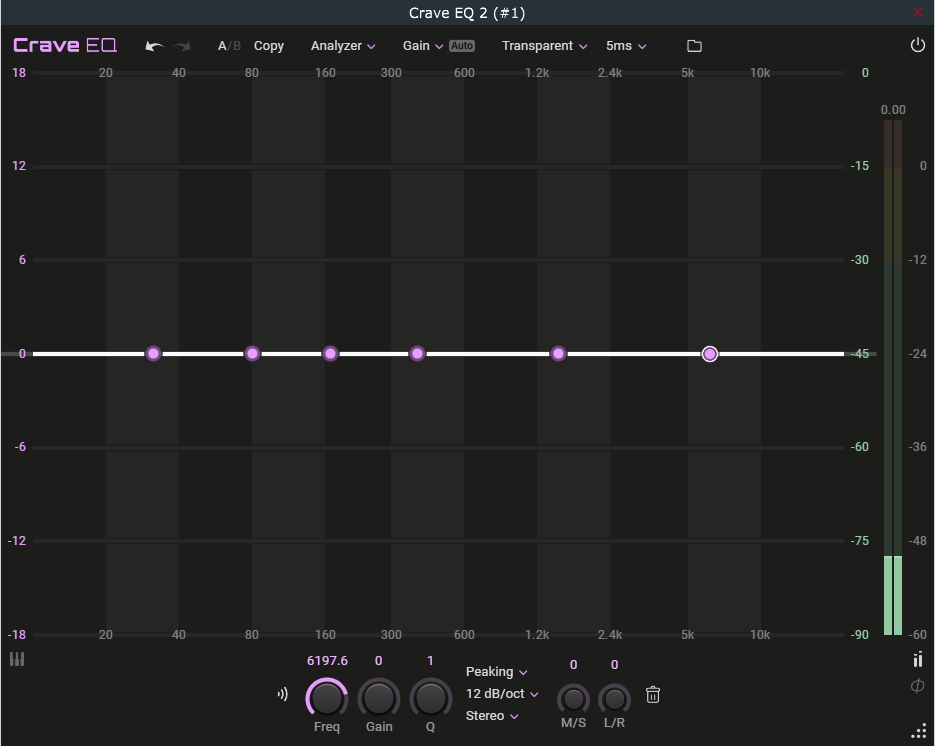
Task: Open the Peaking filter type dropdown
Action: [496, 671]
